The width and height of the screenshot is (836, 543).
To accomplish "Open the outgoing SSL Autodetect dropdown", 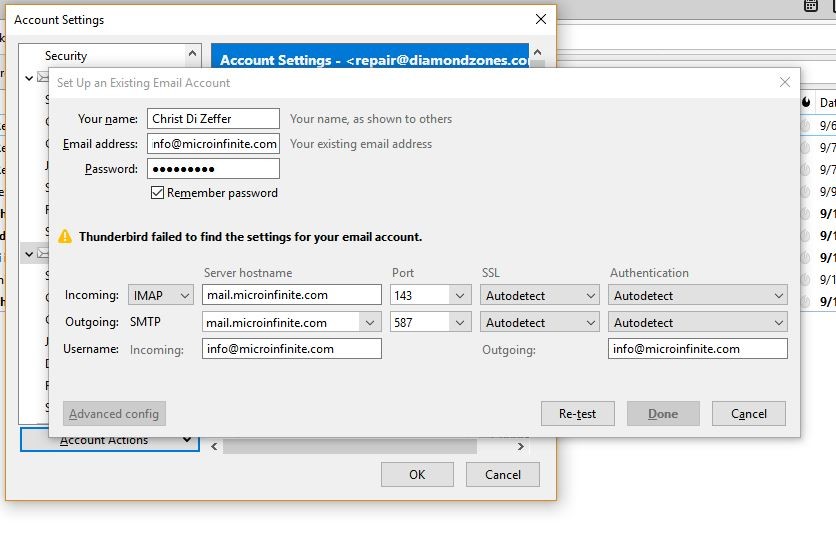I will click(540, 322).
